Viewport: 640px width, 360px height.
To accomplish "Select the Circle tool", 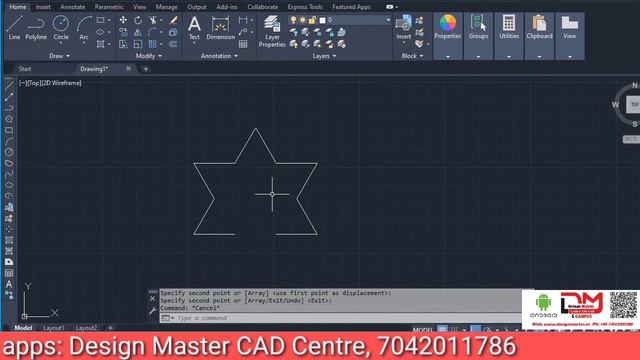I will (61, 28).
